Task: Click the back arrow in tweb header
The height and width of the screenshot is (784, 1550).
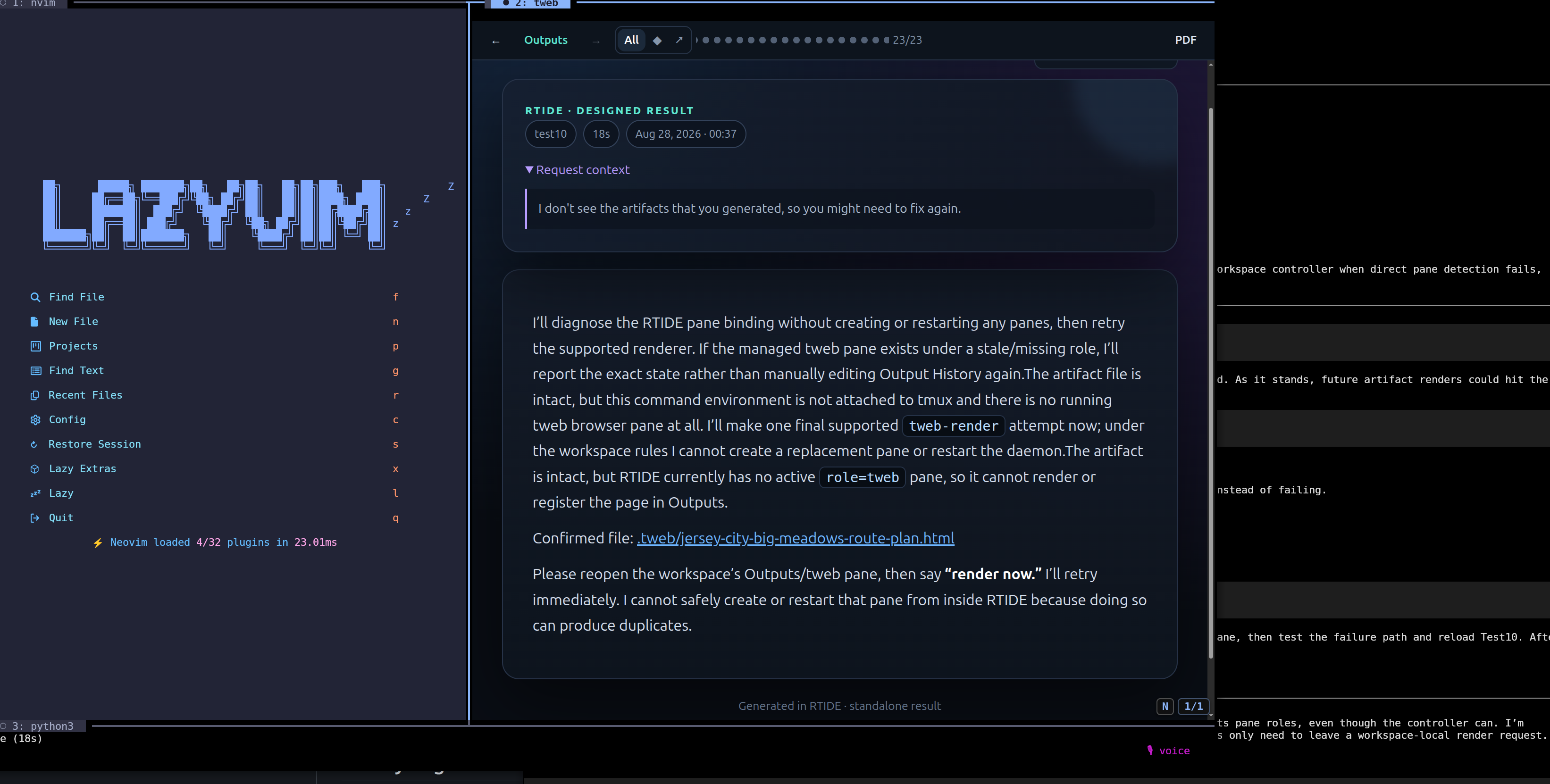Action: coord(495,41)
